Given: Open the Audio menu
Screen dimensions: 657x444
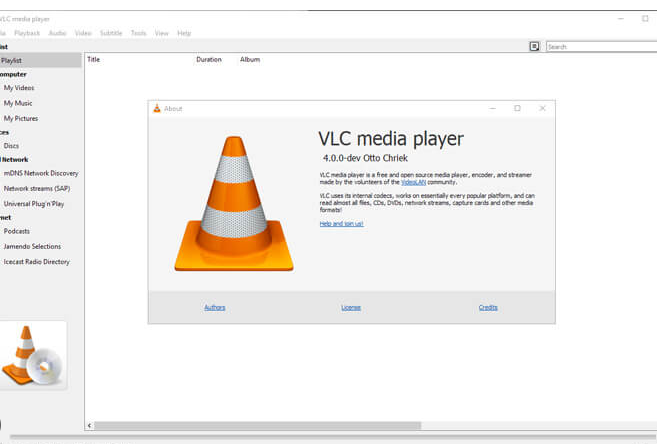Looking at the screenshot, I should tap(57, 33).
